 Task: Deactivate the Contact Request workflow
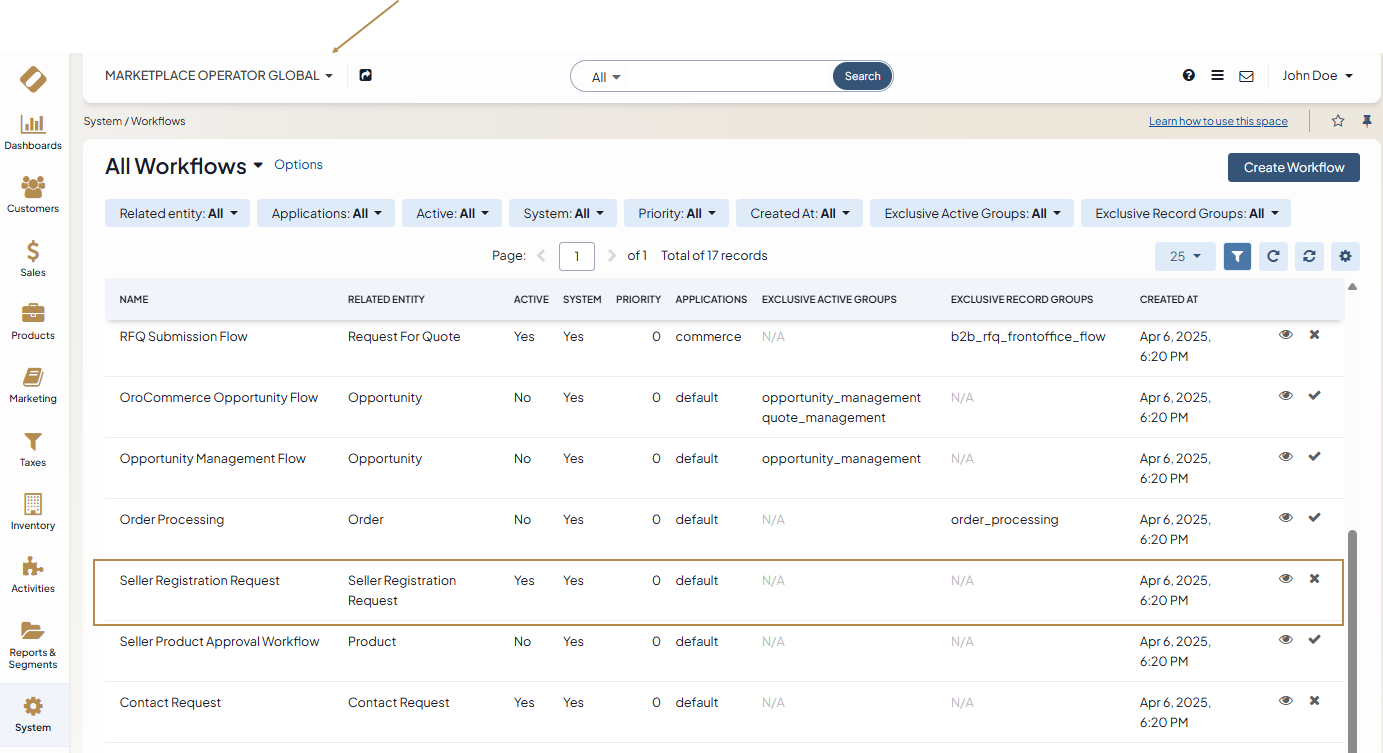pos(1314,701)
